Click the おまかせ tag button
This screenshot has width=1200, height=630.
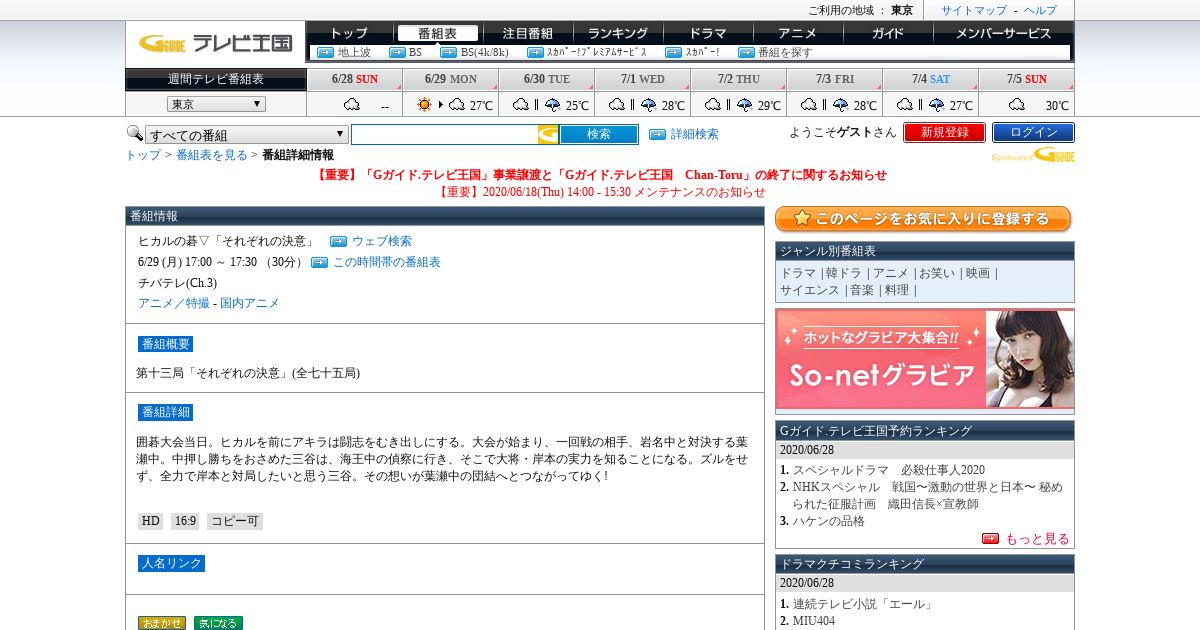click(162, 623)
